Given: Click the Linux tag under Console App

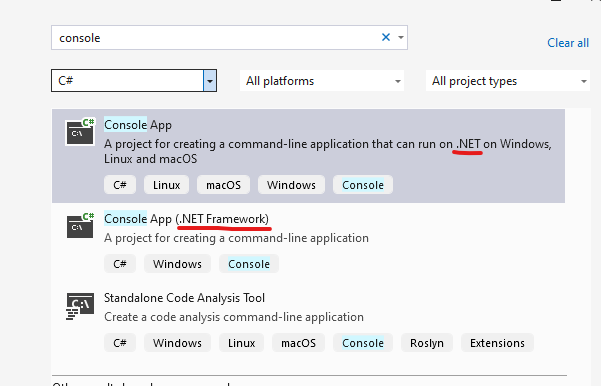Looking at the screenshot, I should (x=166, y=185).
